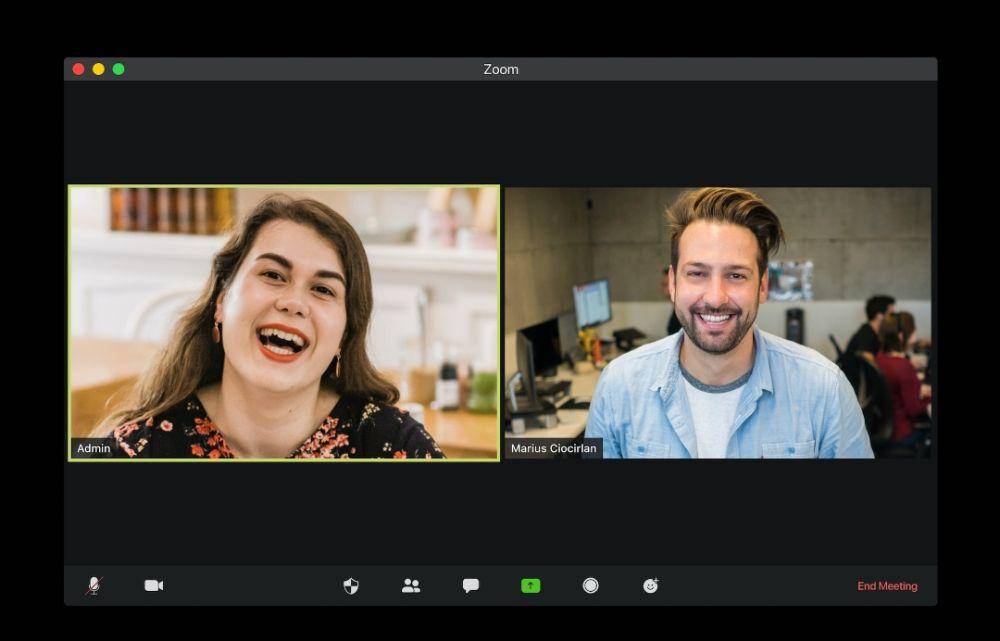Unmute the microphone in the toolbar
Viewport: 1000px width, 641px height.
tap(94, 586)
